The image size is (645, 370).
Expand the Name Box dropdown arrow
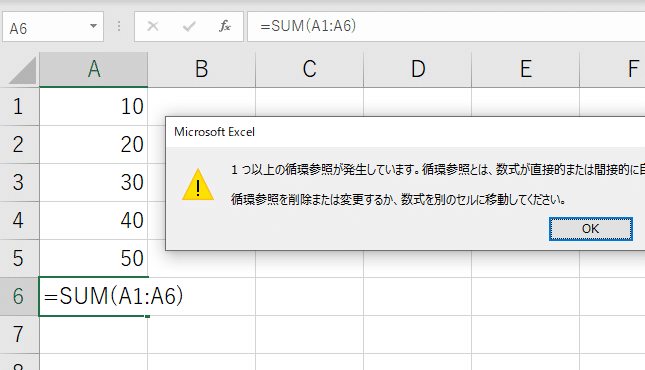93,26
